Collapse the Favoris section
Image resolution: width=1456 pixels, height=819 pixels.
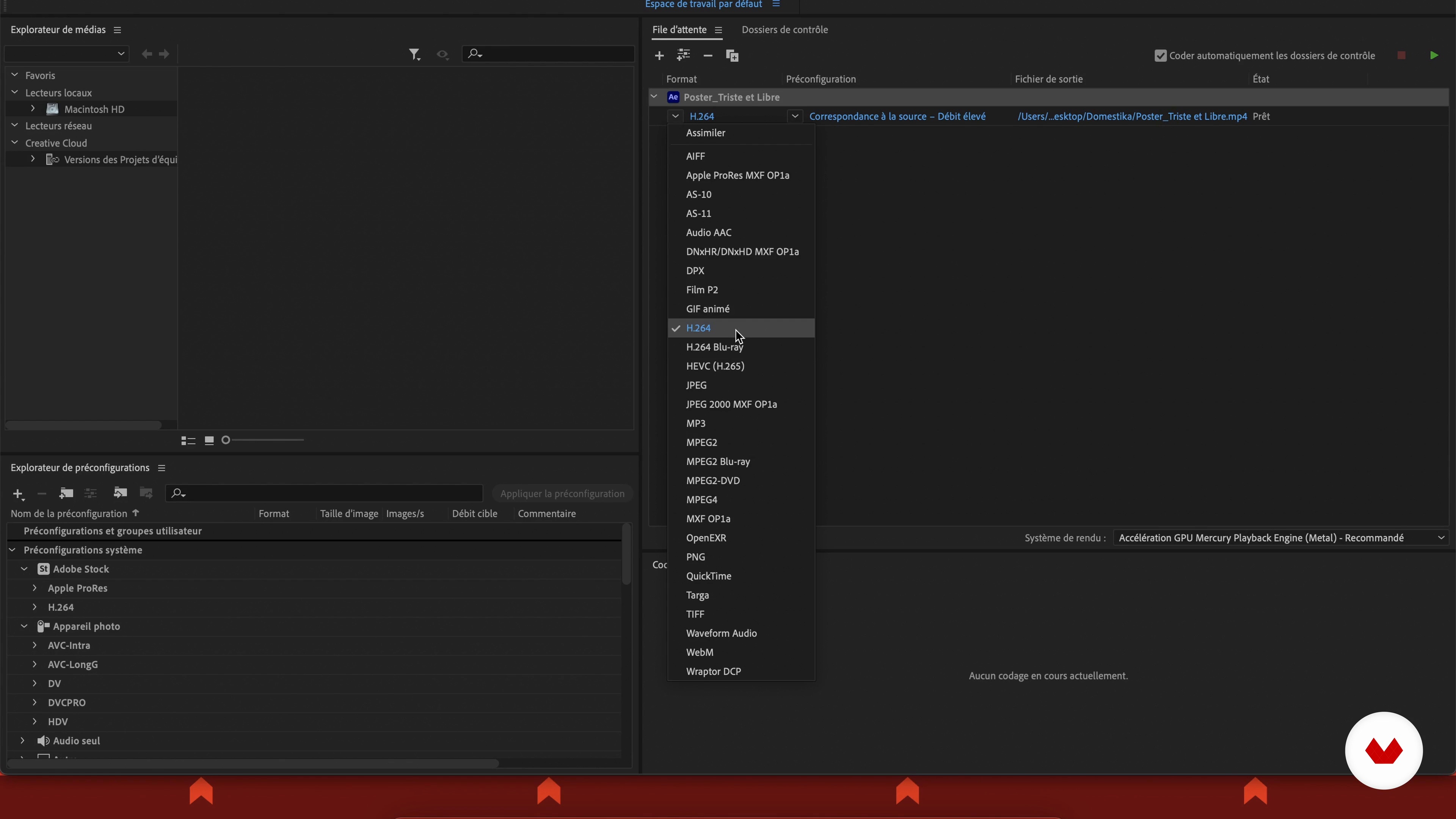[15, 75]
